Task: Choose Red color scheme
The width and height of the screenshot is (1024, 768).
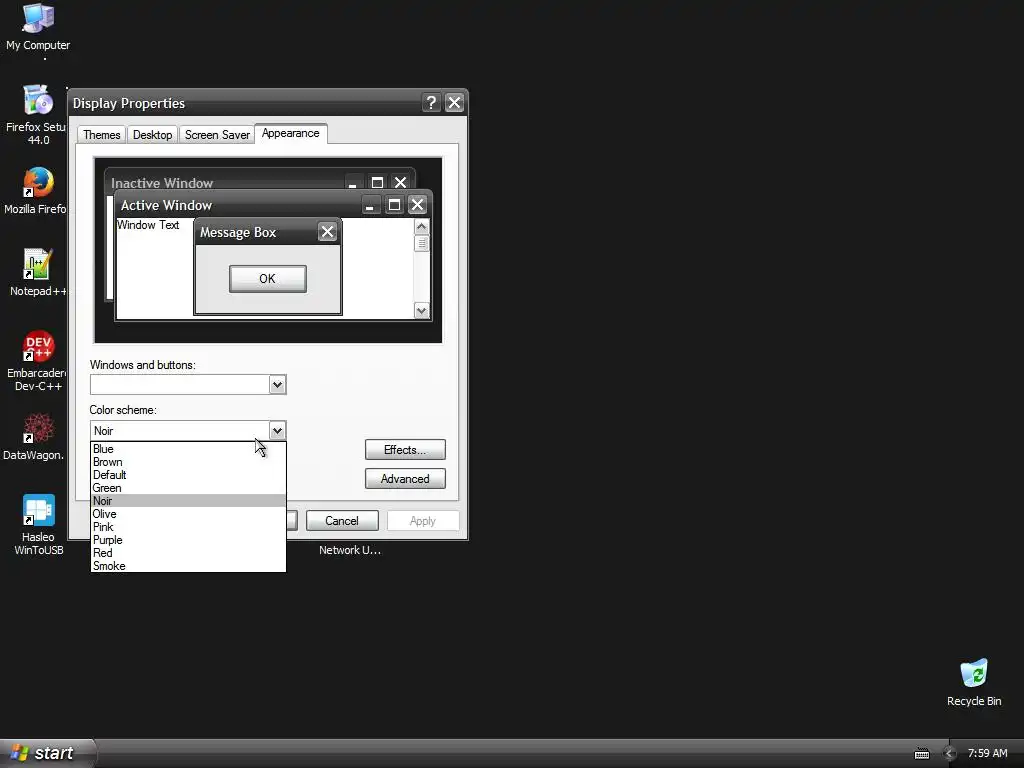Action: tap(188, 553)
